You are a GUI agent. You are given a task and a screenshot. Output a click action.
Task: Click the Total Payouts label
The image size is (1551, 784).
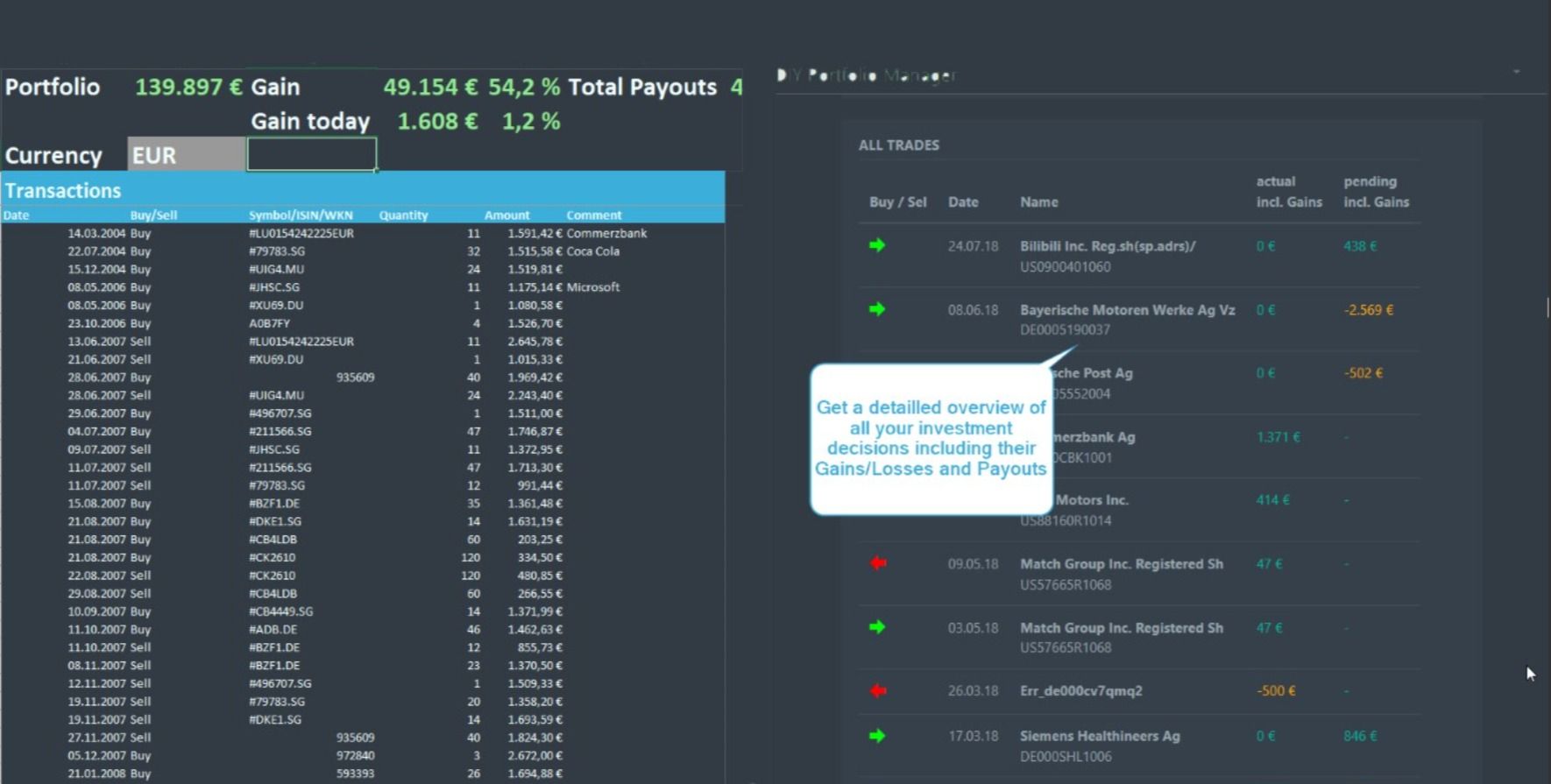pos(642,87)
